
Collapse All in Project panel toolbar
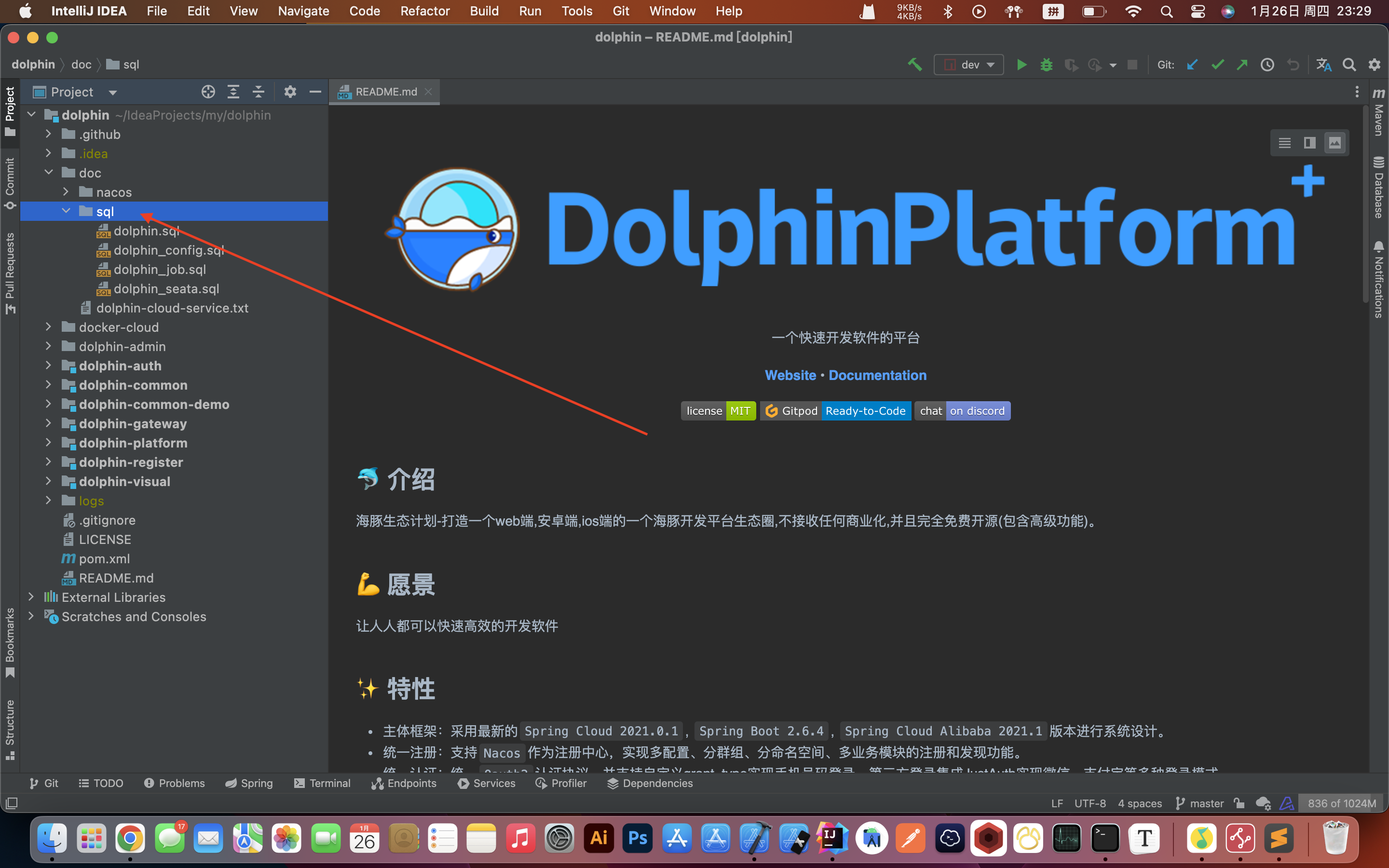[259, 92]
